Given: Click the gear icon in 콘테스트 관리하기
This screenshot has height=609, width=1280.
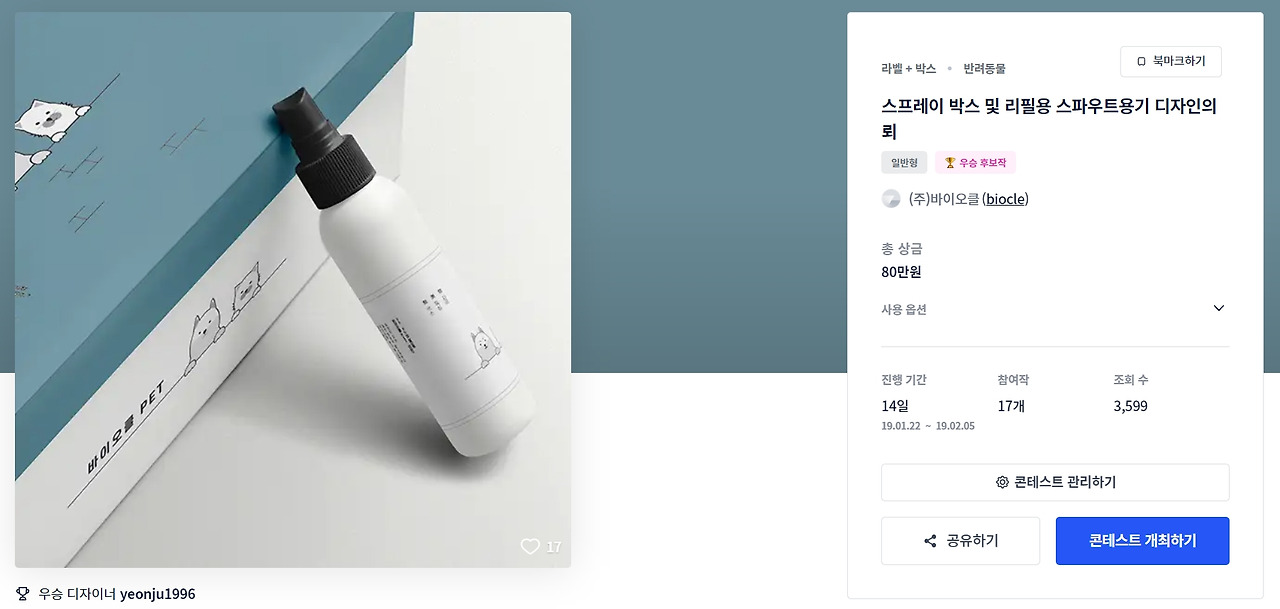Looking at the screenshot, I should click(x=1002, y=482).
